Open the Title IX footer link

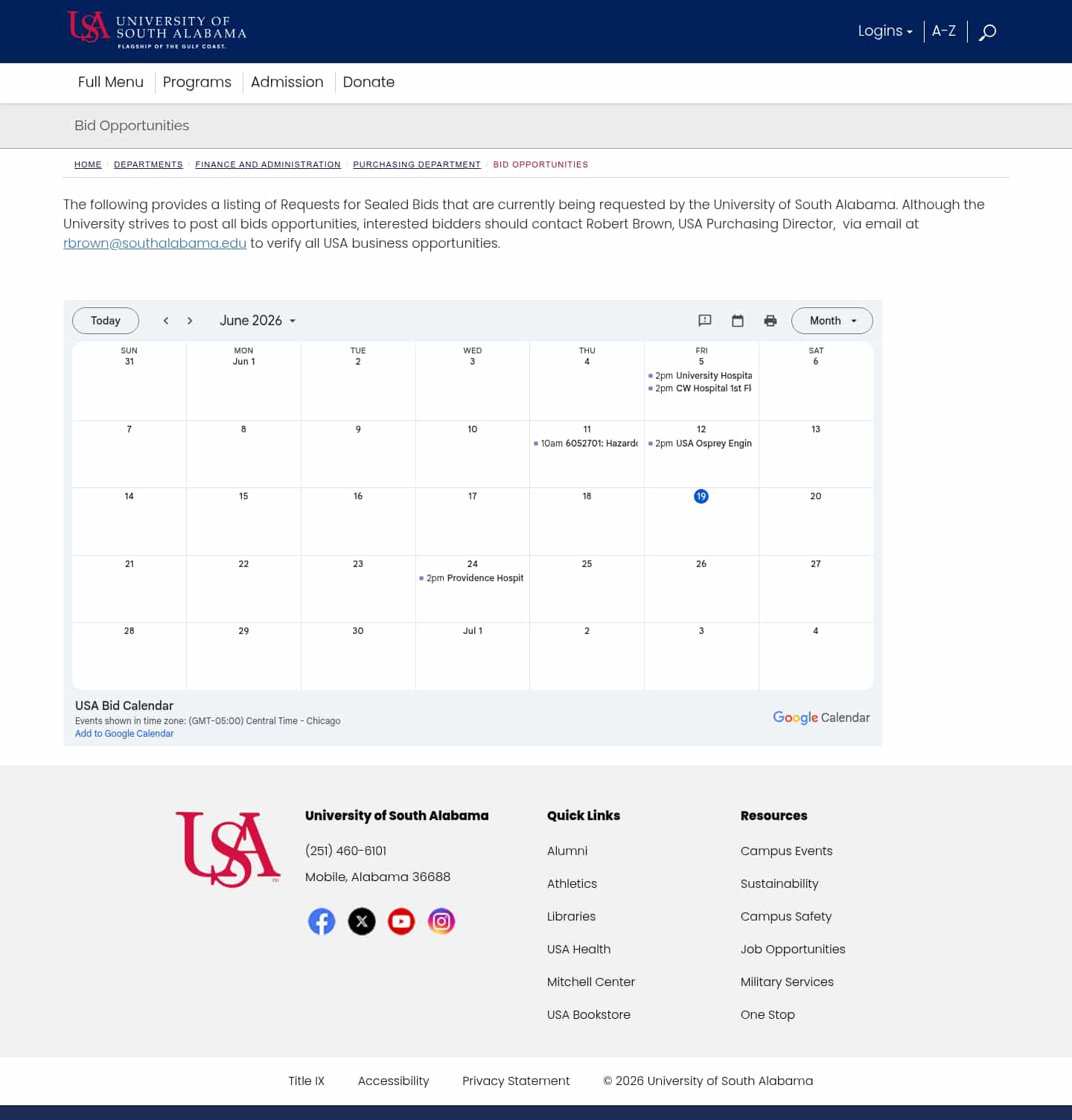tap(307, 1081)
